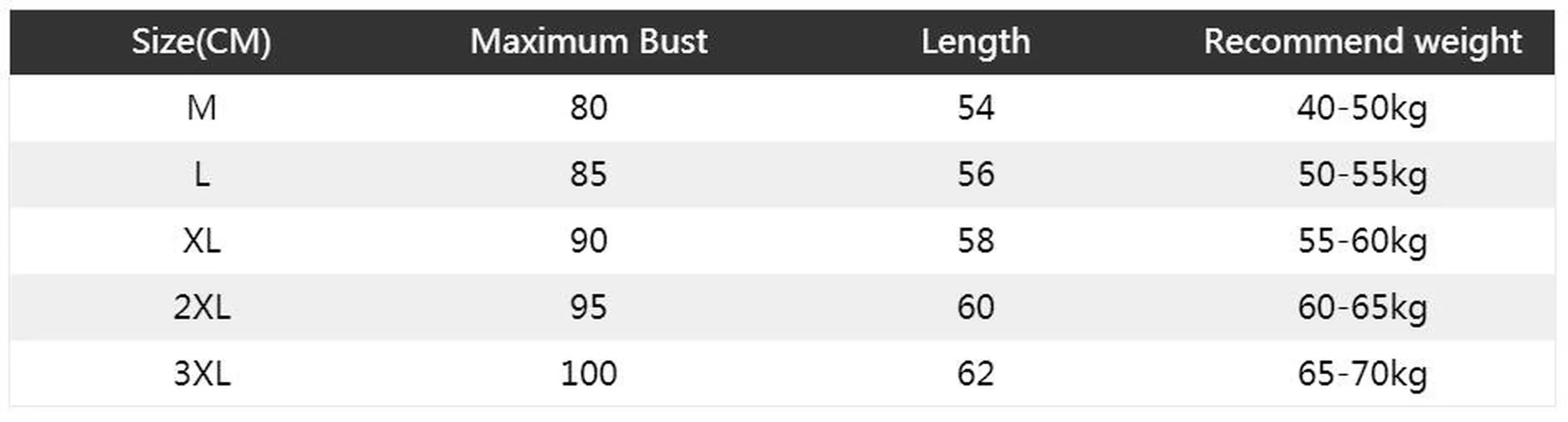Click the 40-50kg weight cell
The width and height of the screenshot is (1568, 422).
[1362, 108]
